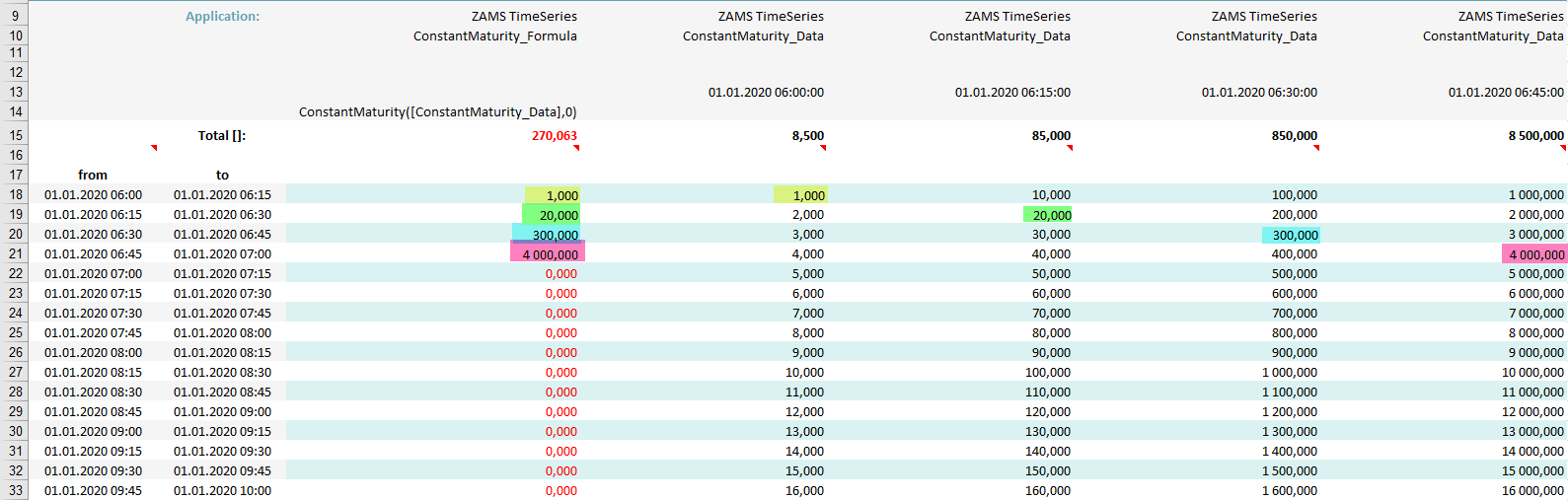Select the red total 270,063 cell
Image resolution: width=1568 pixels, height=500 pixels.
coord(554,136)
